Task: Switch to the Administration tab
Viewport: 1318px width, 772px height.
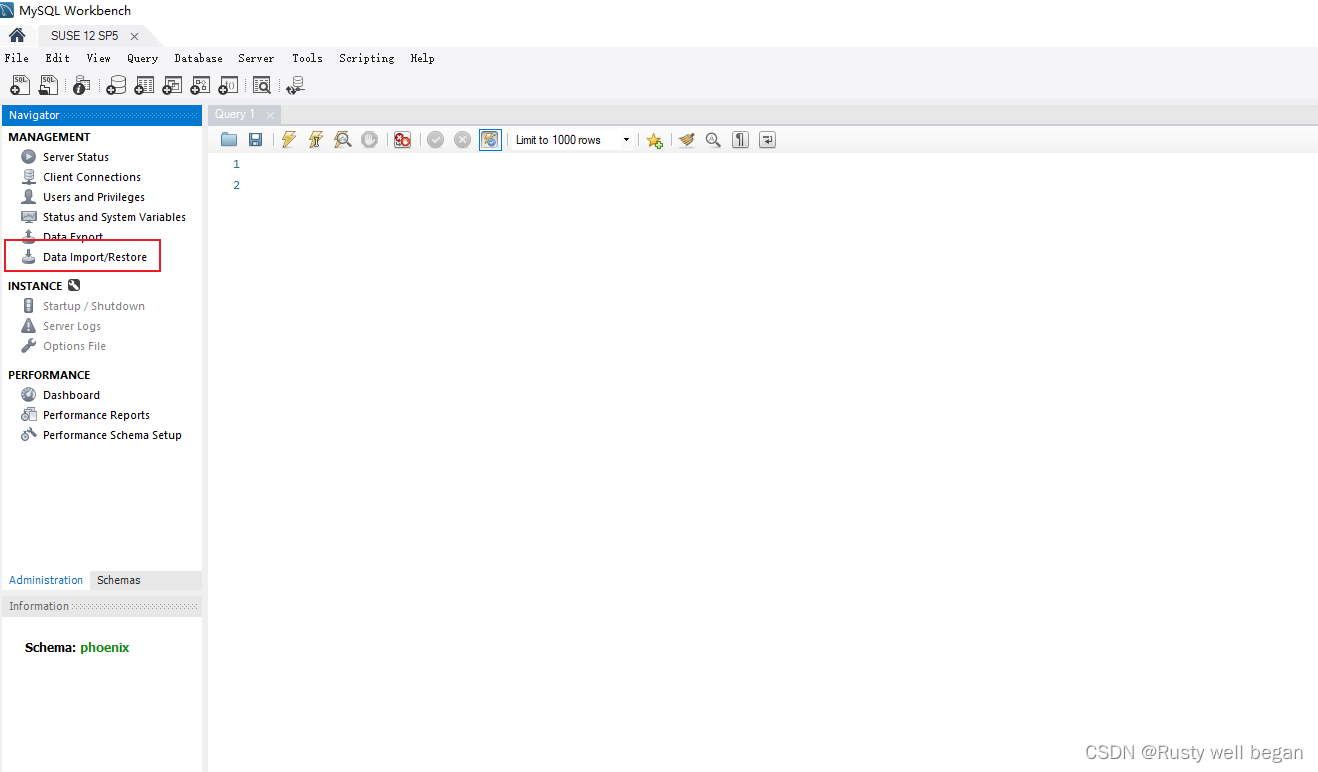Action: [46, 580]
